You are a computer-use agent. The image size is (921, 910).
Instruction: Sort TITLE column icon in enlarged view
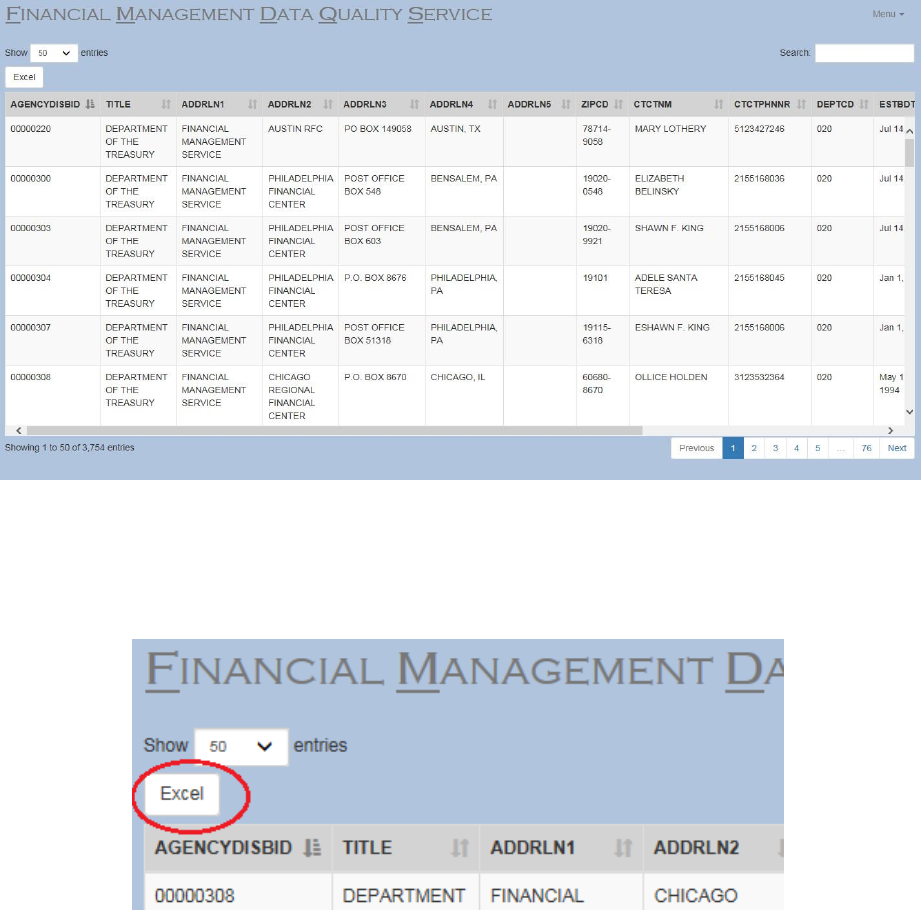pos(460,848)
